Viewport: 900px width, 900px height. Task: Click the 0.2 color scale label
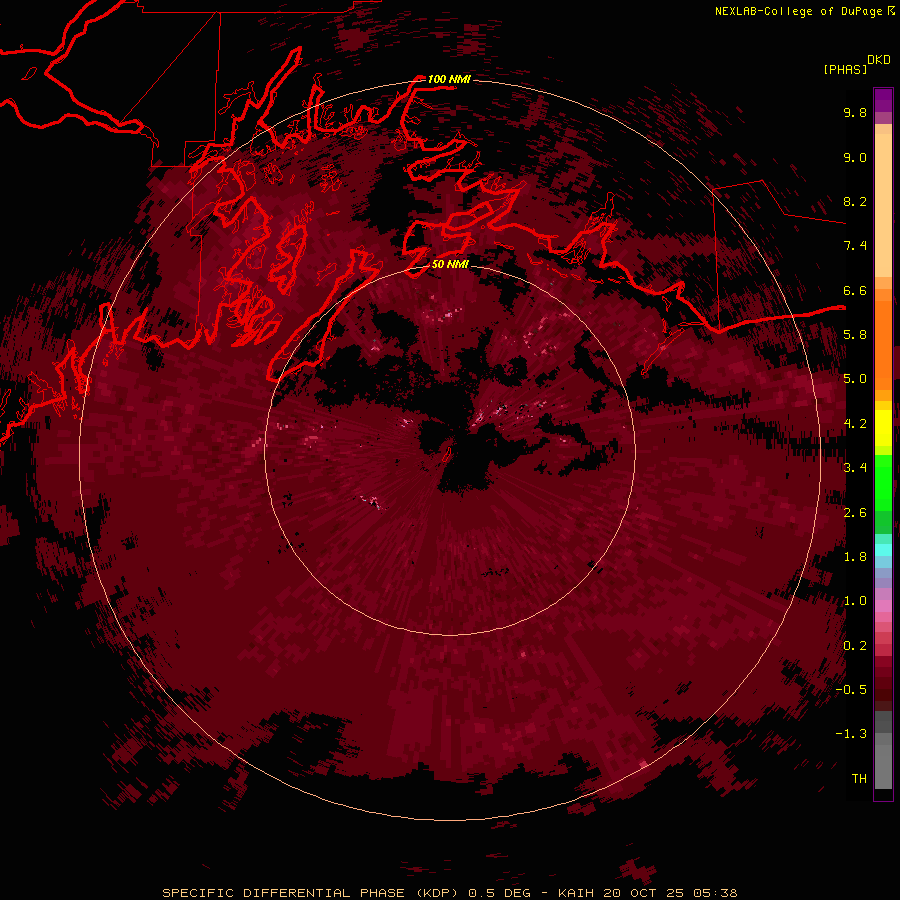(855, 646)
